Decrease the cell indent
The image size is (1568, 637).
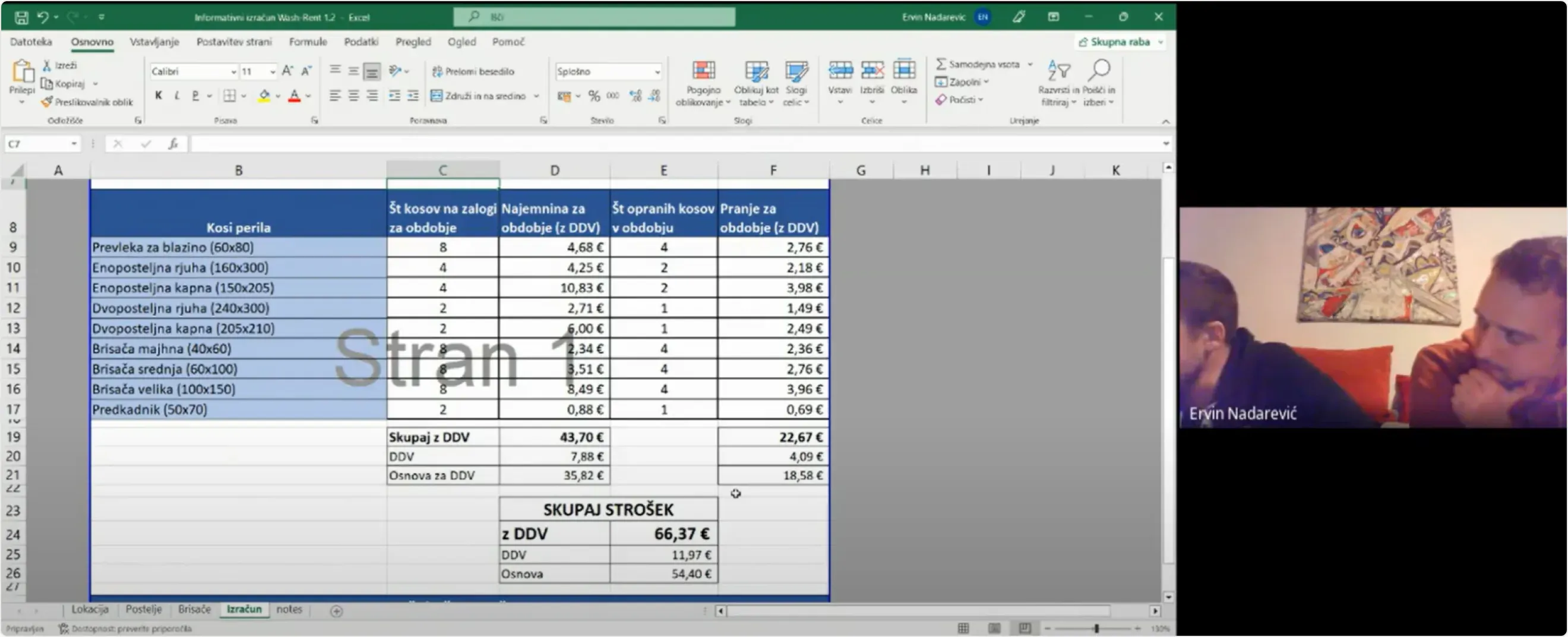tap(394, 96)
